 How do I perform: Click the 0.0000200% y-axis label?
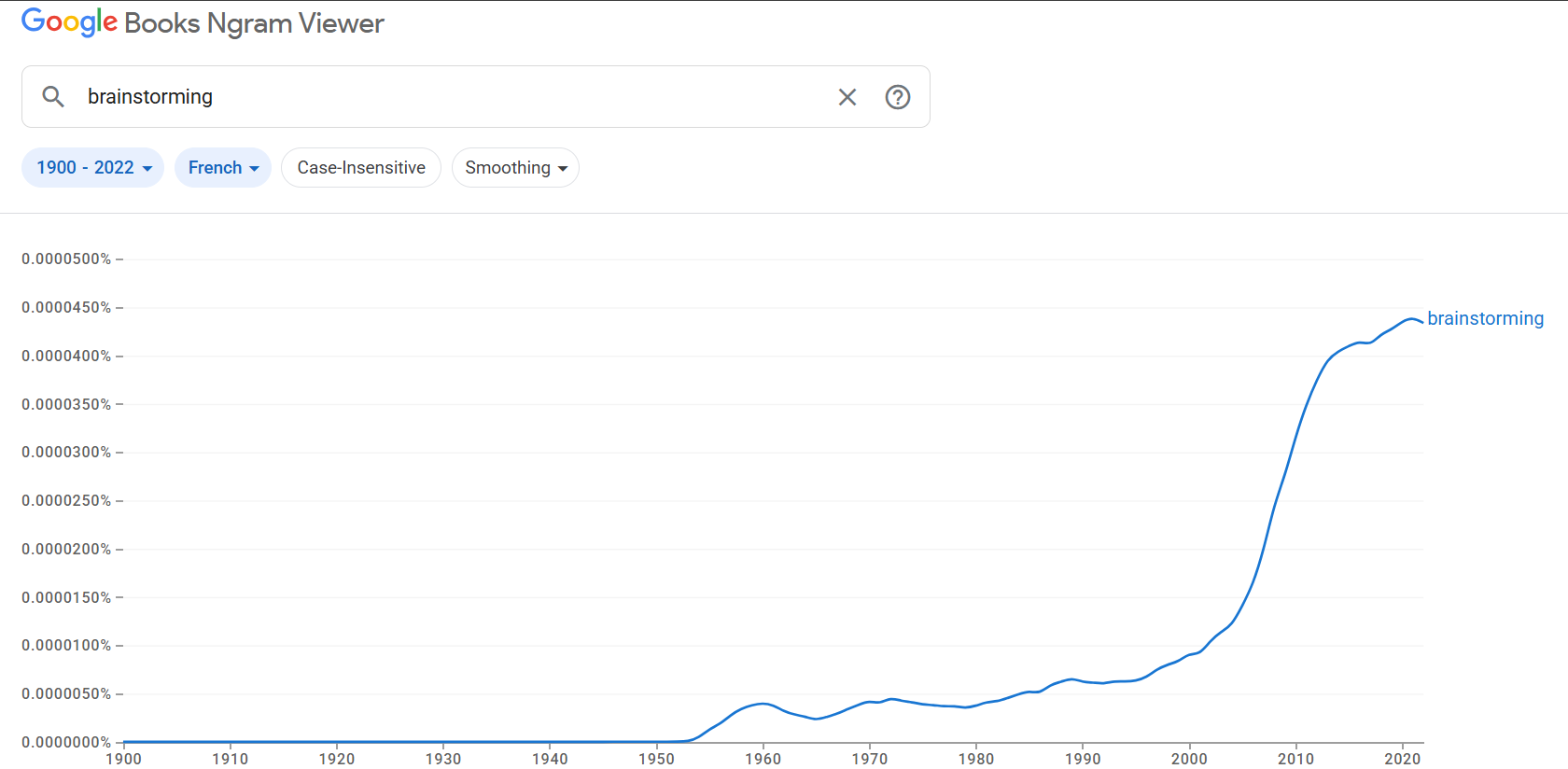coord(66,550)
